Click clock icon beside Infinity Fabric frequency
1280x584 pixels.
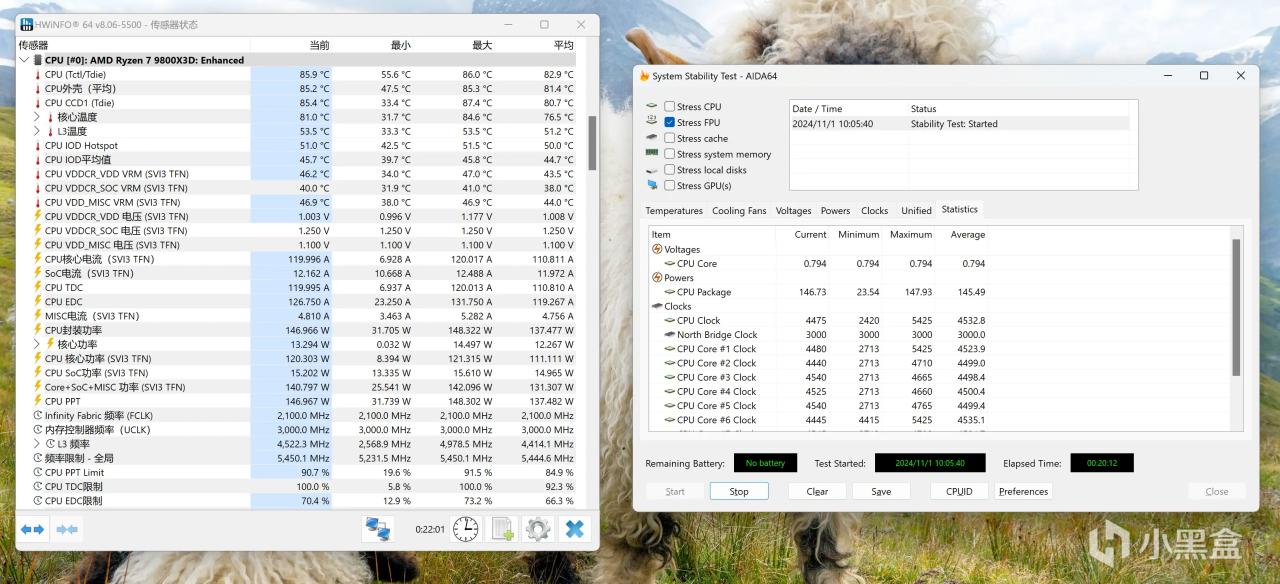tap(38, 415)
